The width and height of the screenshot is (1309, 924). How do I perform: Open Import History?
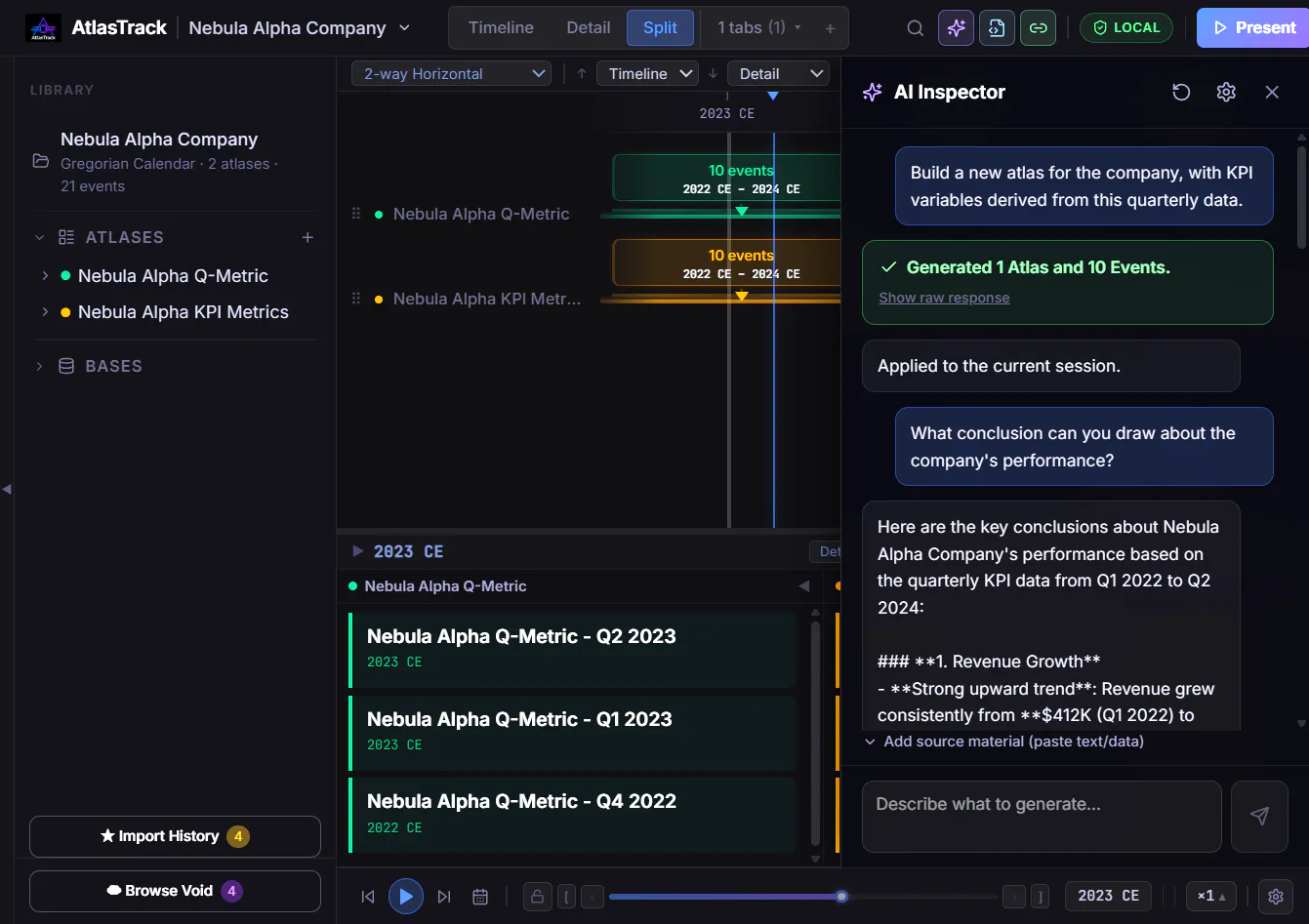click(175, 836)
